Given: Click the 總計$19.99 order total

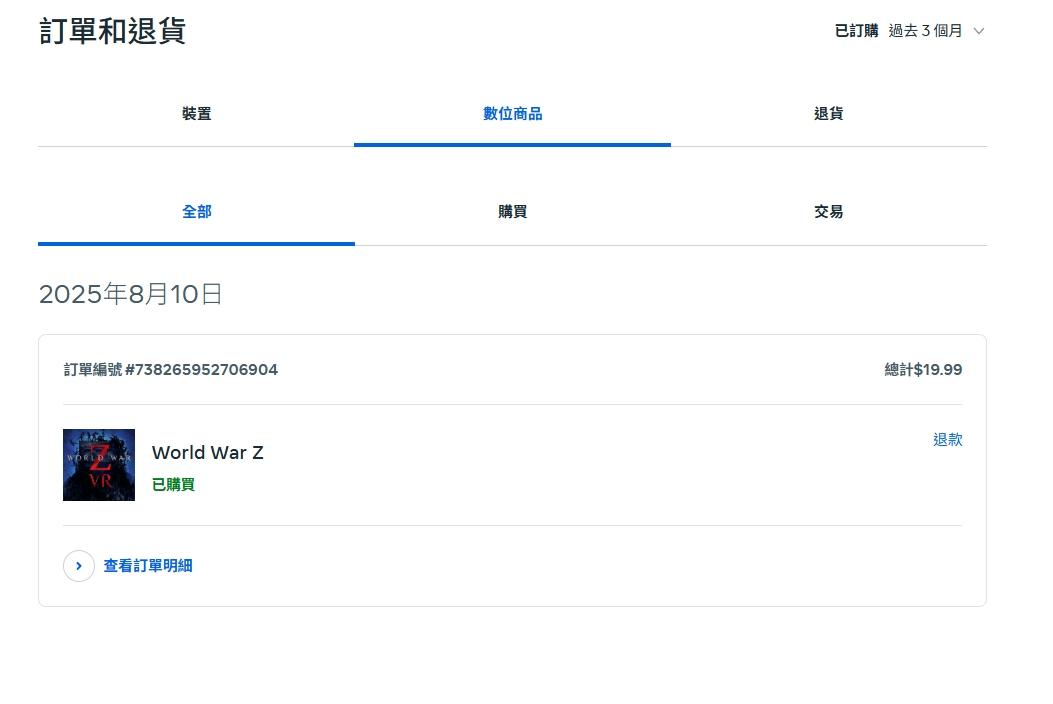Looking at the screenshot, I should 923,370.
